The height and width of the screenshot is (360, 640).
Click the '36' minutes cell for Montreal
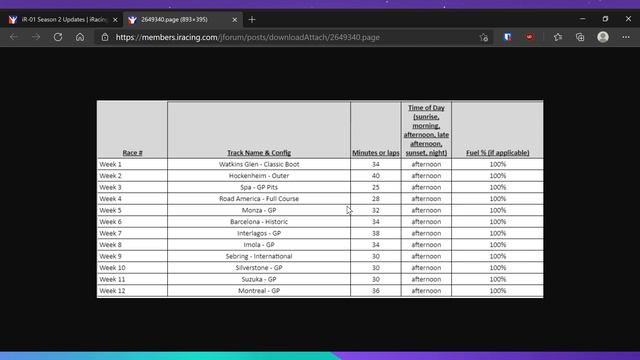coord(376,291)
